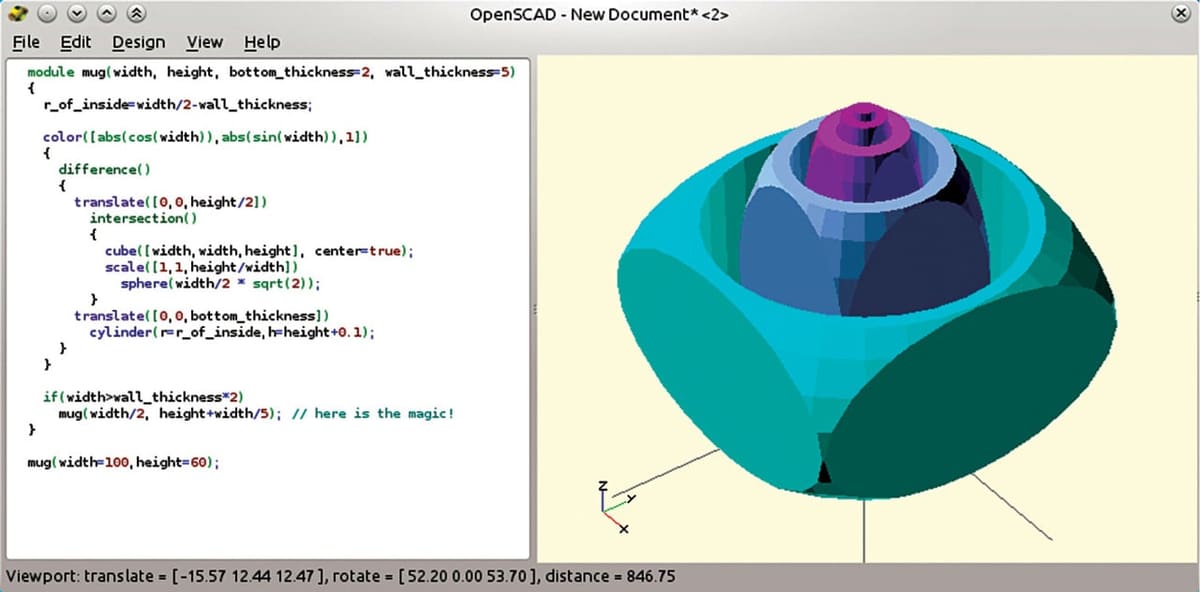Viewport: 1200px width, 592px height.
Task: Open the File menu
Action: (25, 42)
